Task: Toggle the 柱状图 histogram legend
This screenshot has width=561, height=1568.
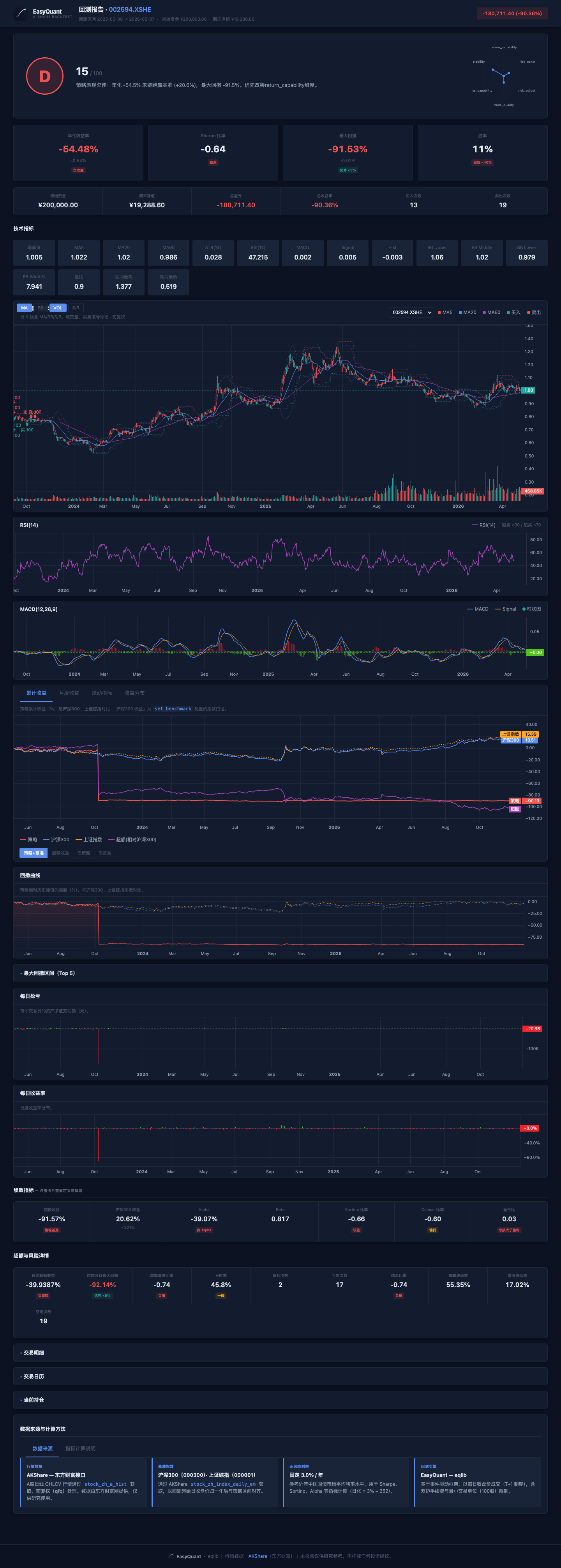Action: click(x=531, y=609)
